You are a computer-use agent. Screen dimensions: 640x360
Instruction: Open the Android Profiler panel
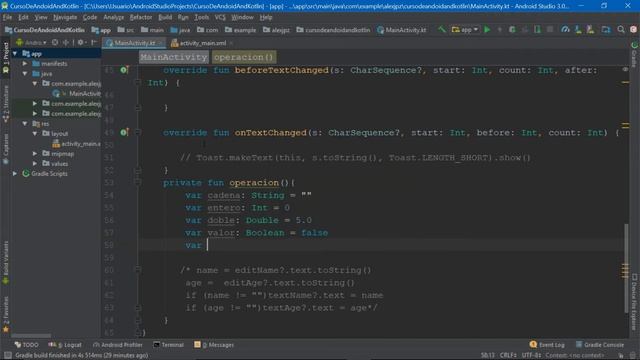tap(118, 345)
